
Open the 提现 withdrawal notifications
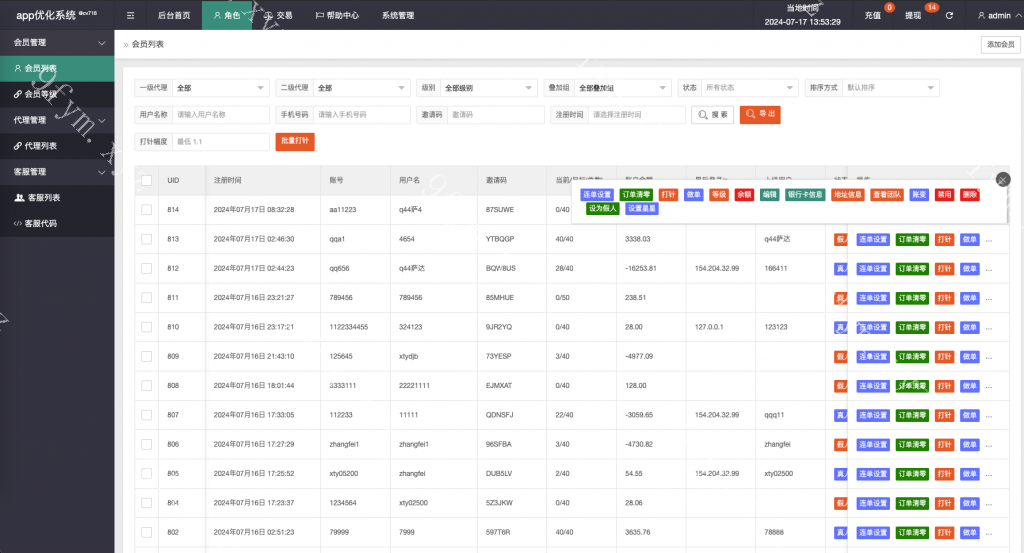pyautogui.click(x=912, y=15)
